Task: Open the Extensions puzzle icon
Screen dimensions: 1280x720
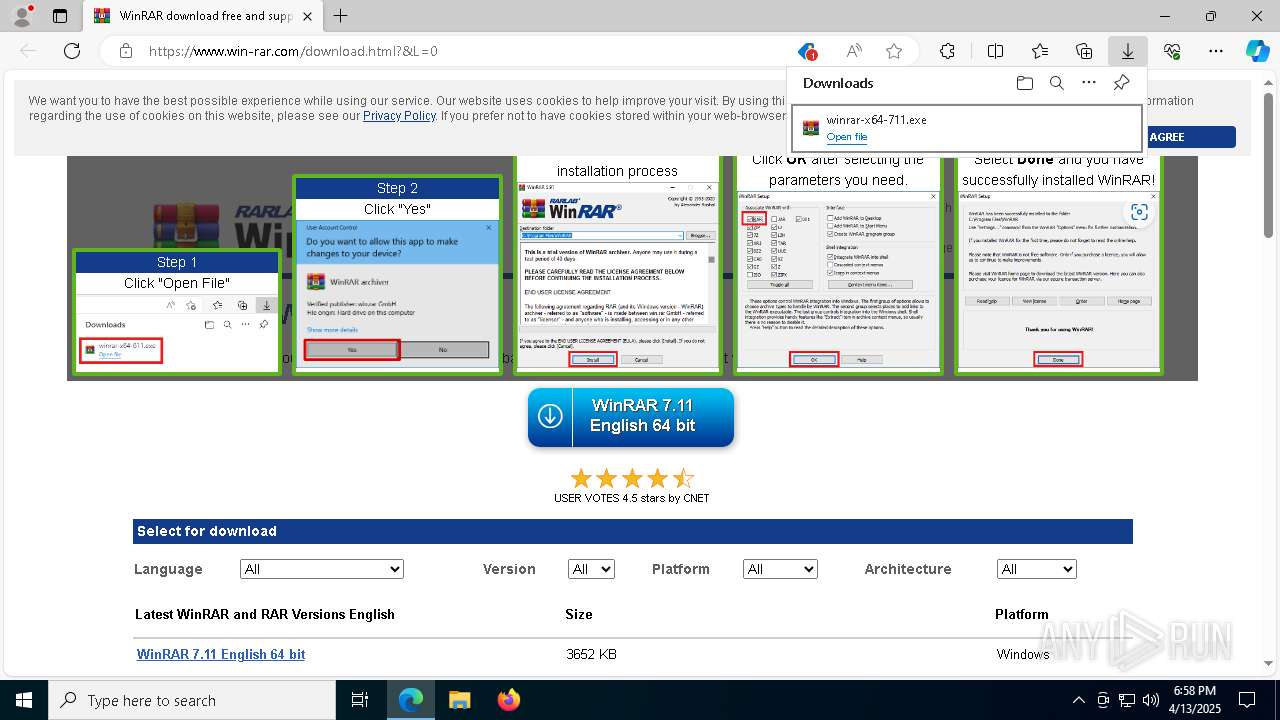Action: coord(947,51)
